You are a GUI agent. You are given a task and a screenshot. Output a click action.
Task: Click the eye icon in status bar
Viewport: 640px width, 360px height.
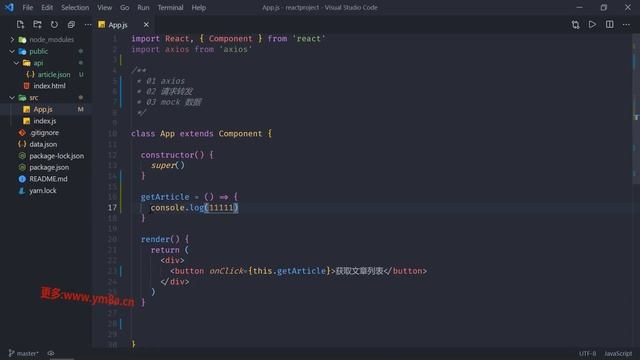pos(51,353)
